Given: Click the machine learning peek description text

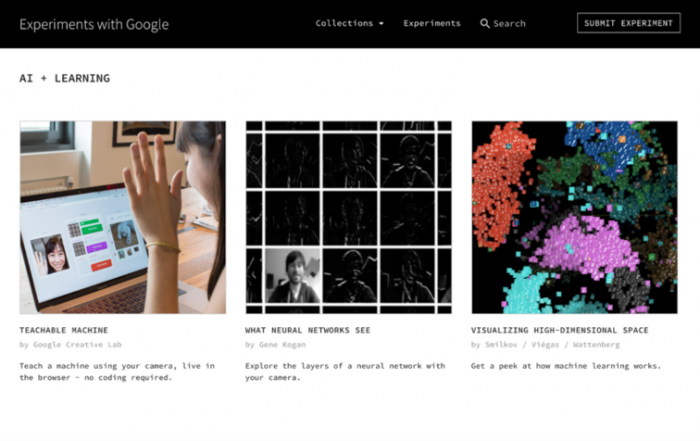Looking at the screenshot, I should click(566, 366).
